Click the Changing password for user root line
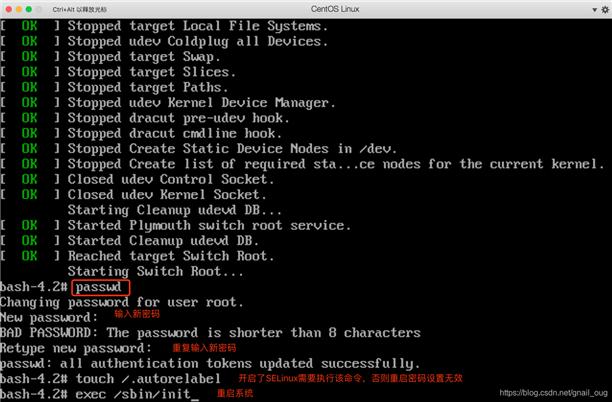This screenshot has width=612, height=402. coord(121,302)
